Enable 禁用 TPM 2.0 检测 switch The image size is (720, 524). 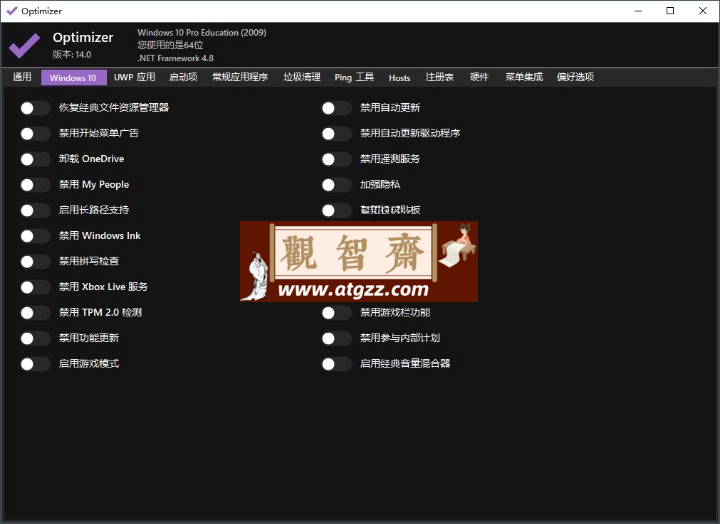point(35,313)
